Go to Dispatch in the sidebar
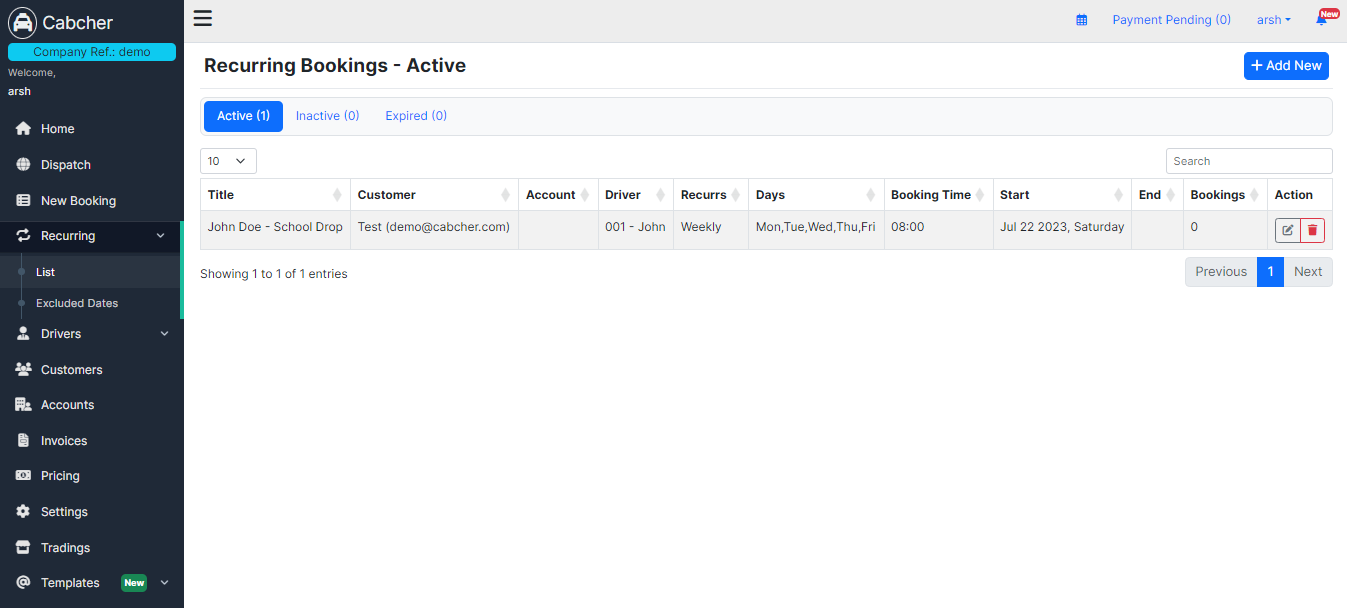 click(65, 165)
